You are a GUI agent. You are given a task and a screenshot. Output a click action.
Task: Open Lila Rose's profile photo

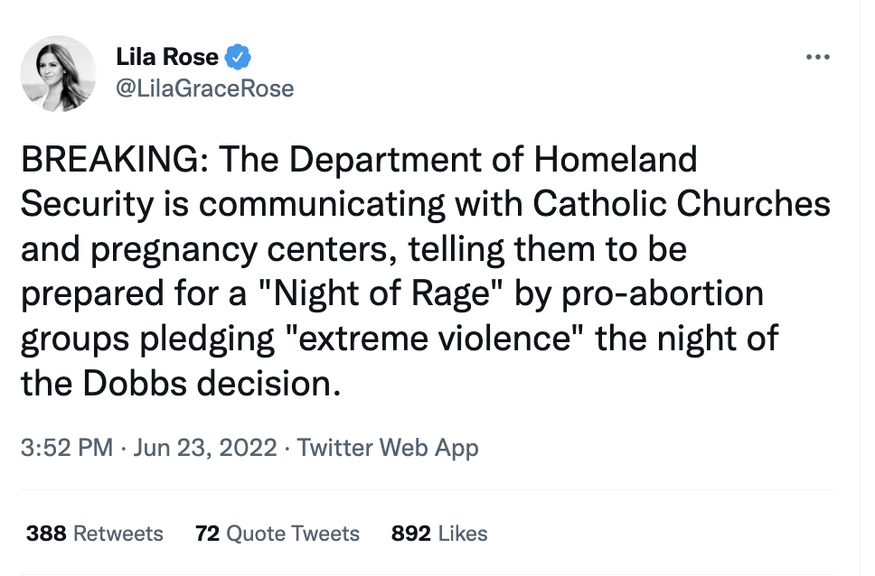click(58, 74)
